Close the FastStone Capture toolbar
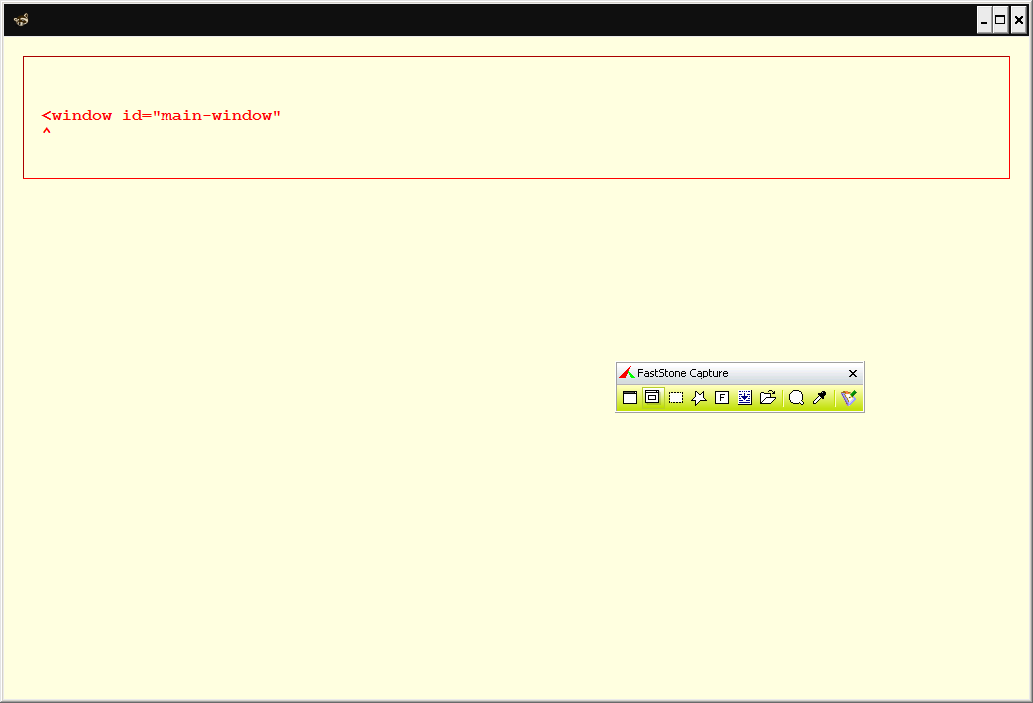This screenshot has width=1033, height=703. pos(852,374)
